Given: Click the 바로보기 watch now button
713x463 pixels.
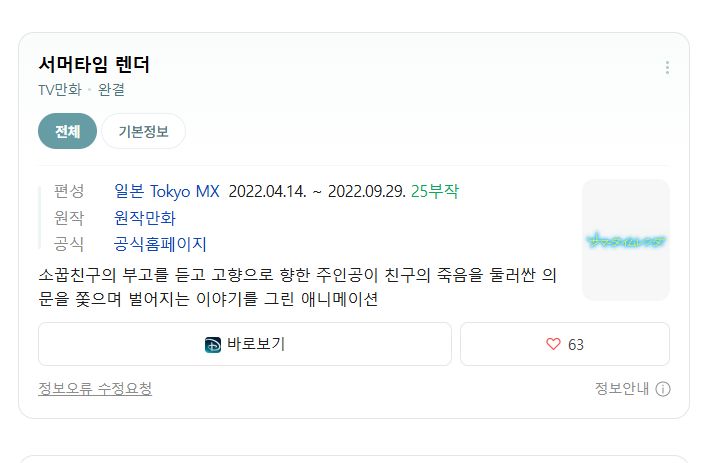Looking at the screenshot, I should (245, 344).
